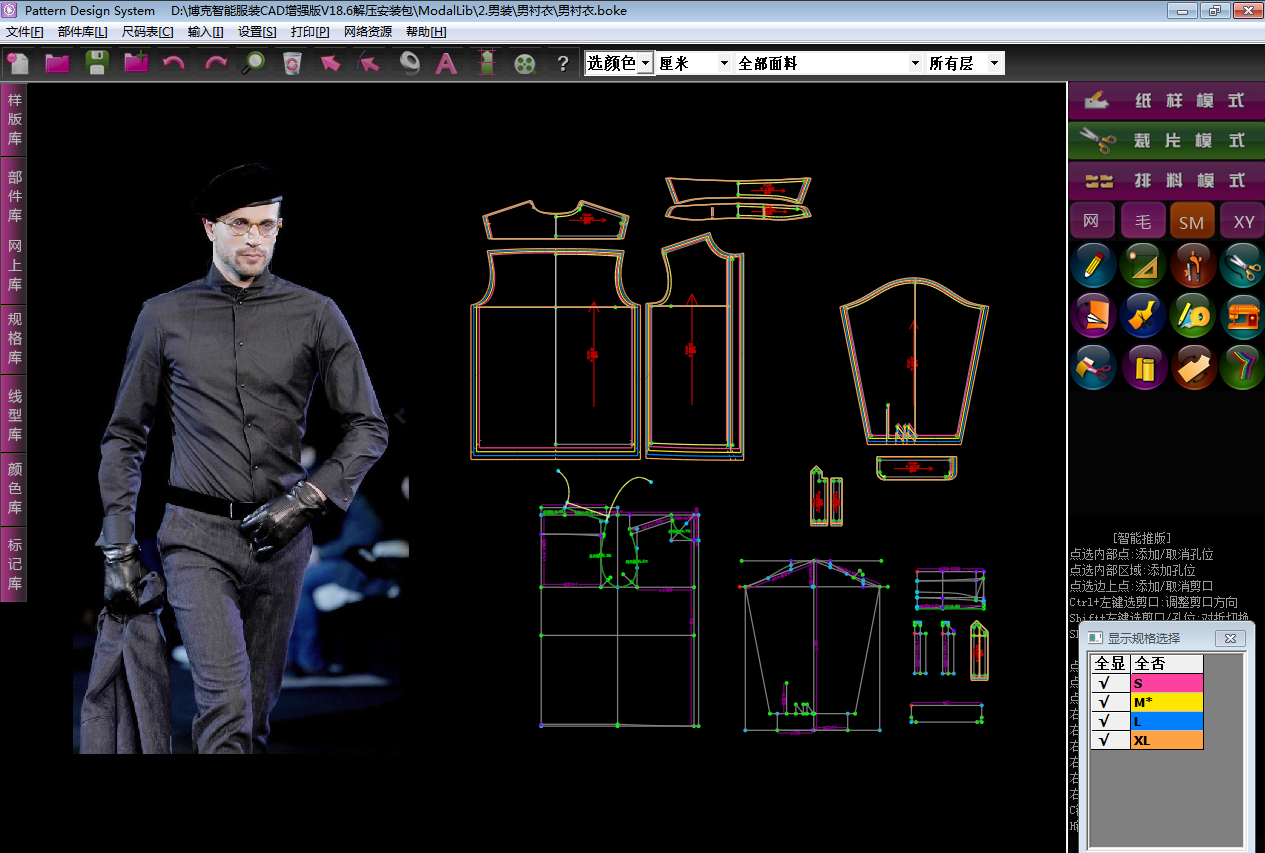Screen dimensions: 1265x853
Task: Select the pencil drawing tool ball
Action: 1094,265
